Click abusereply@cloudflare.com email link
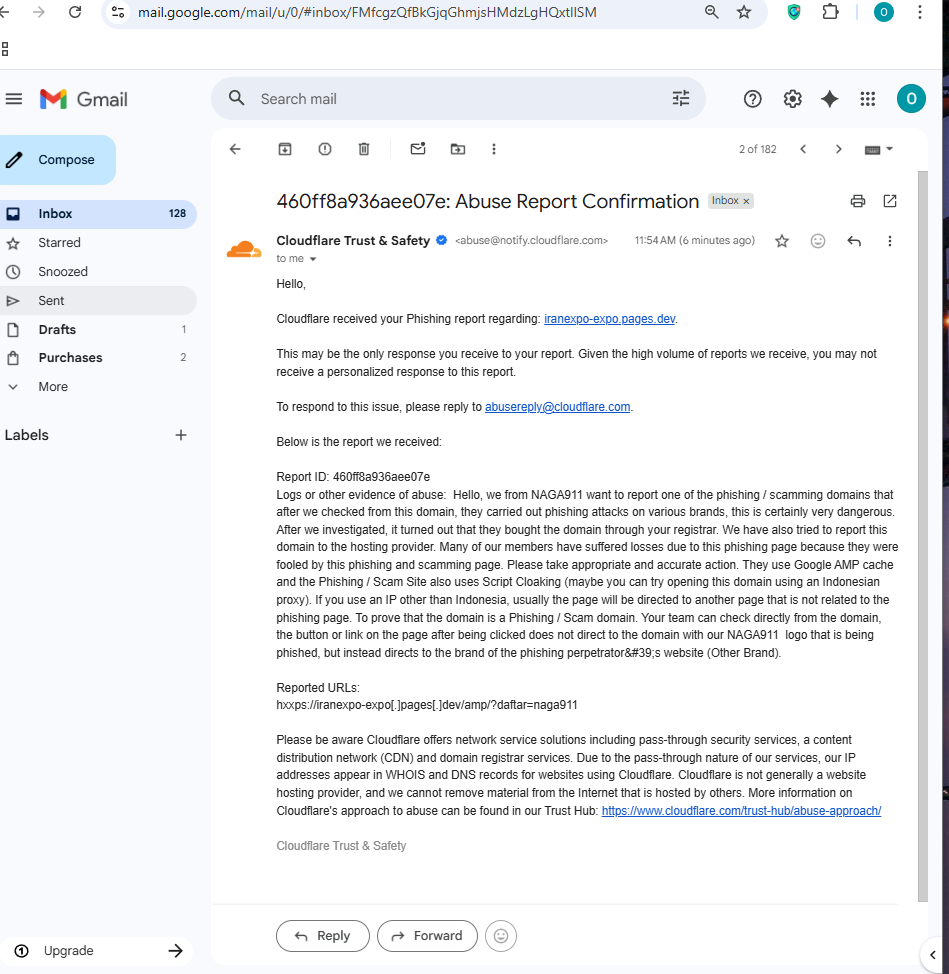 [x=557, y=407]
